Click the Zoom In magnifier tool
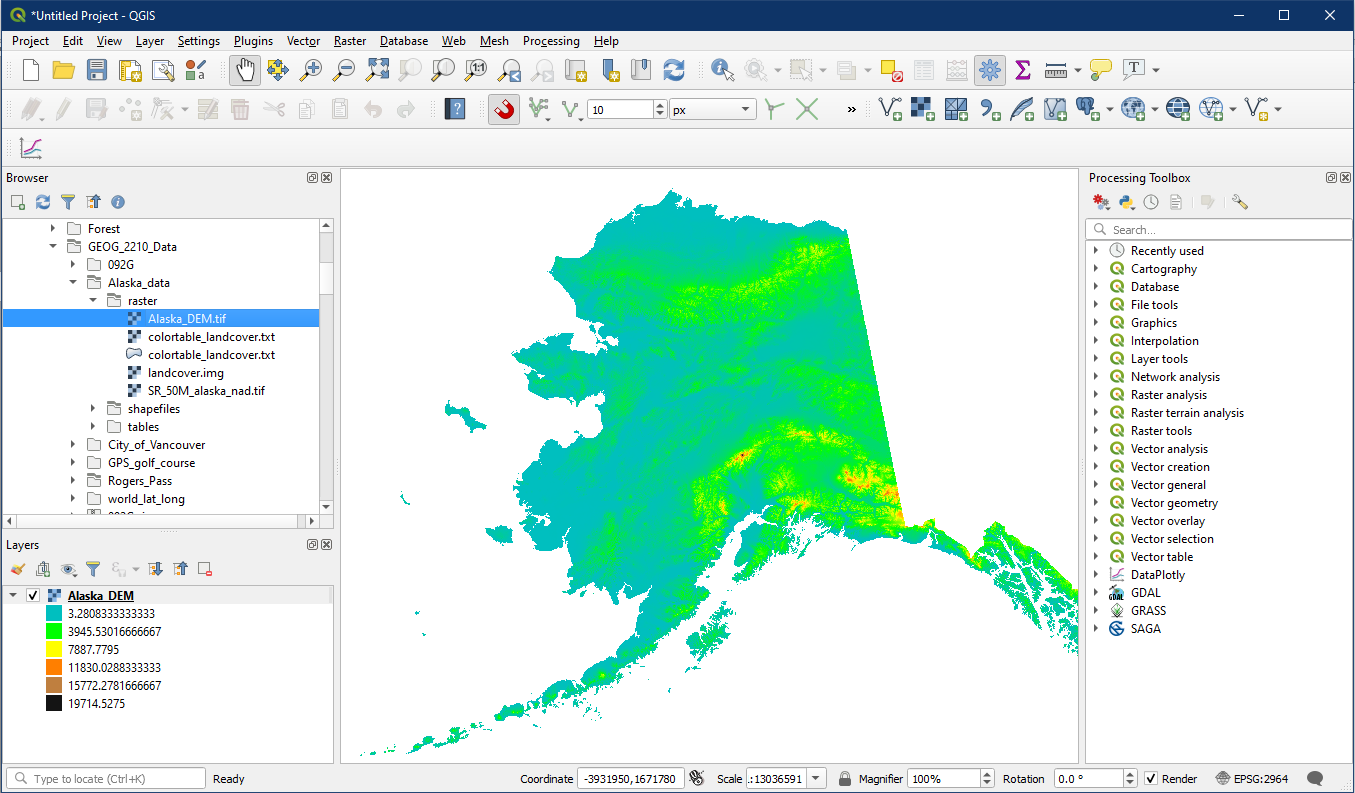 [x=311, y=70]
